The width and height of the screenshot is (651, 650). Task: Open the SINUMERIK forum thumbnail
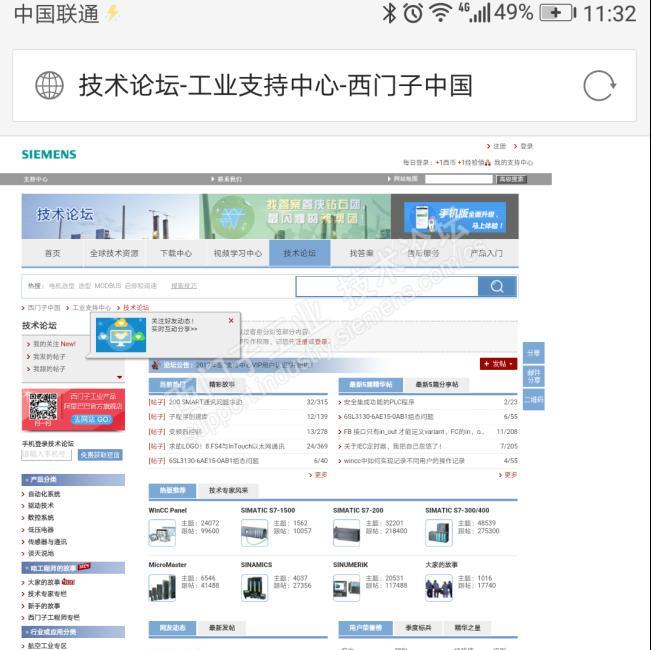[347, 588]
